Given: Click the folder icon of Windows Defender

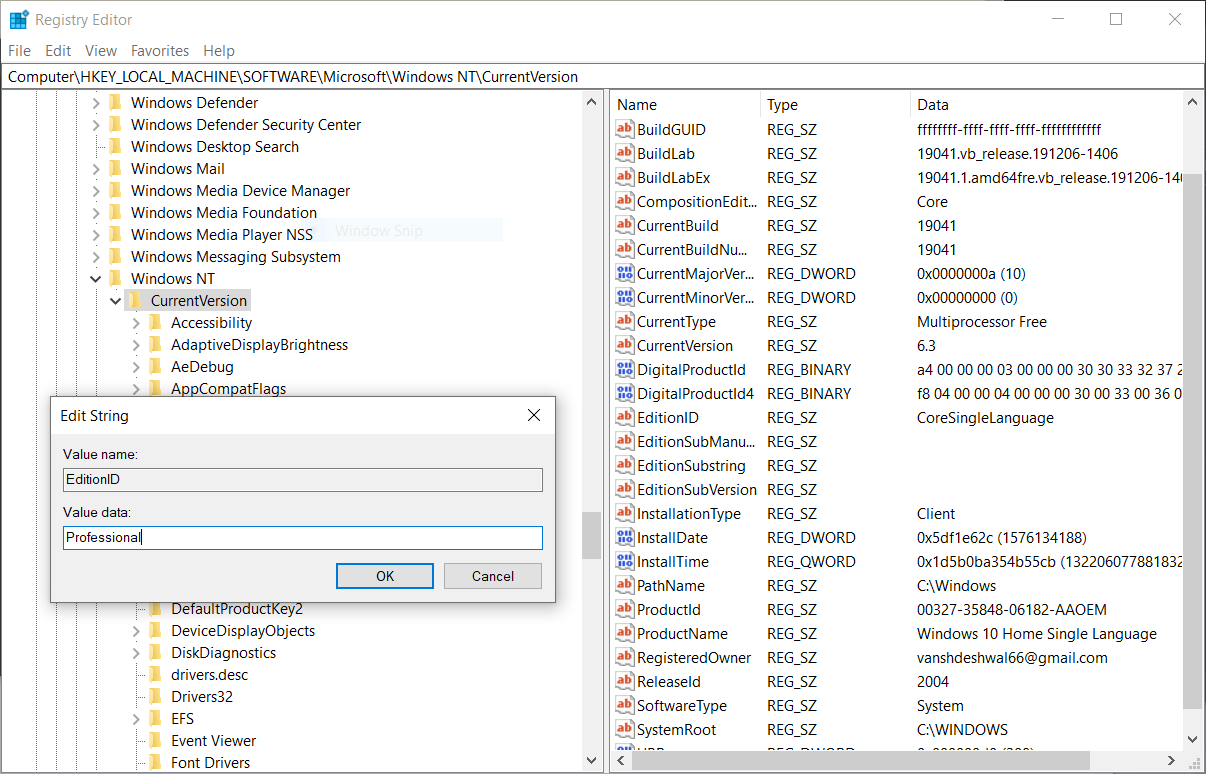Looking at the screenshot, I should [x=115, y=102].
